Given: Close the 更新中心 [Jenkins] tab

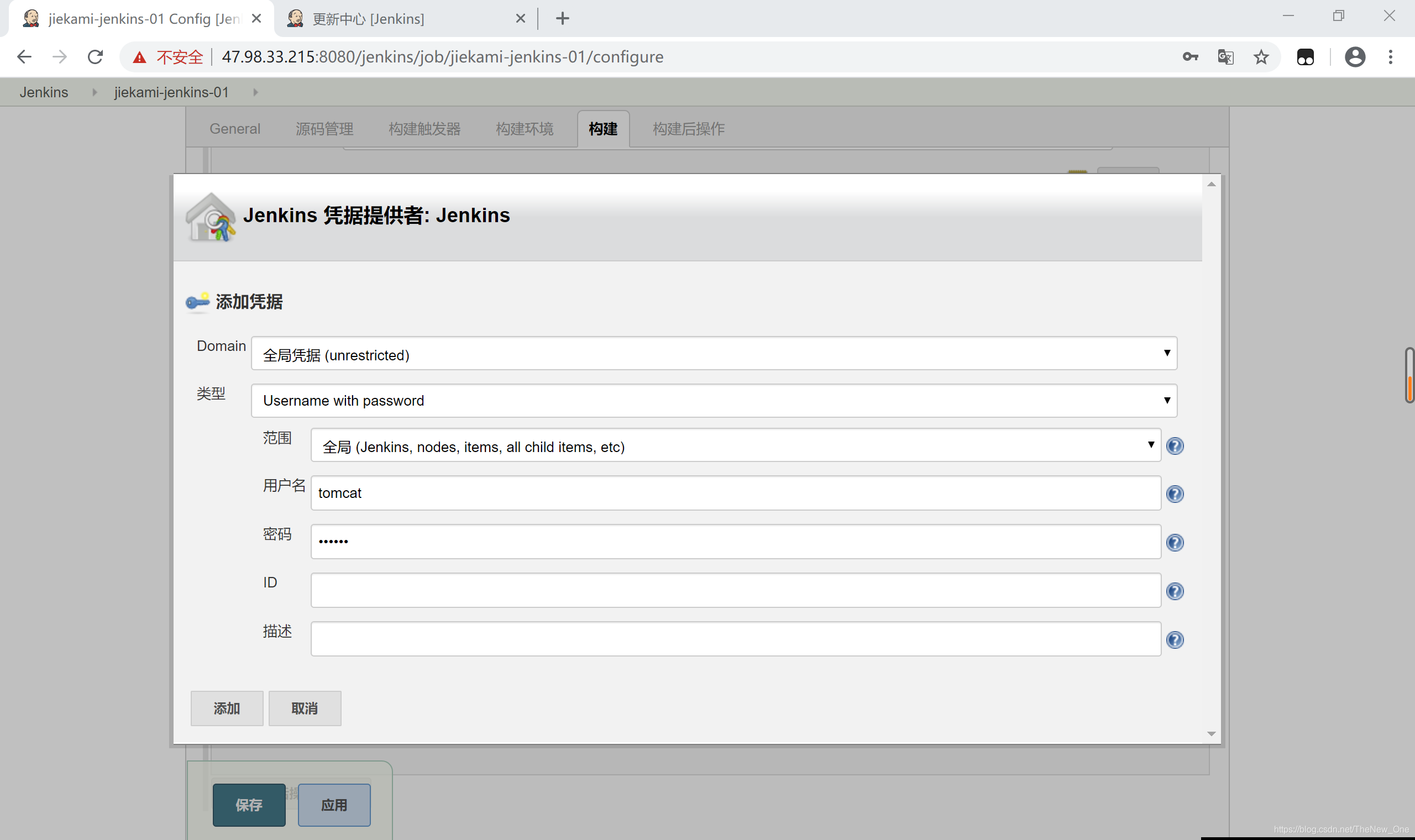Looking at the screenshot, I should 521,19.
